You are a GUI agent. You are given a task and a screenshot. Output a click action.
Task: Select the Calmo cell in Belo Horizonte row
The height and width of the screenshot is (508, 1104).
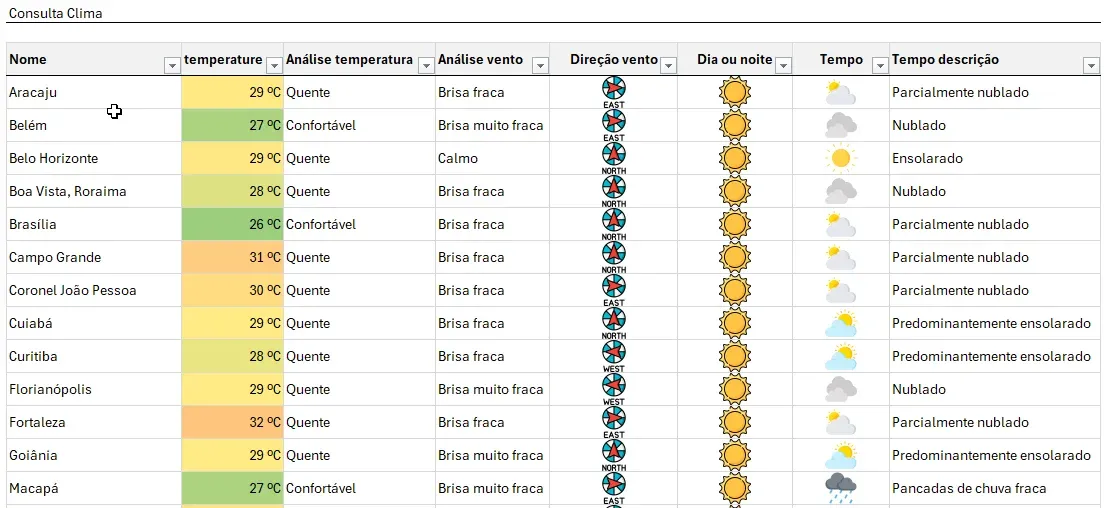coord(492,158)
